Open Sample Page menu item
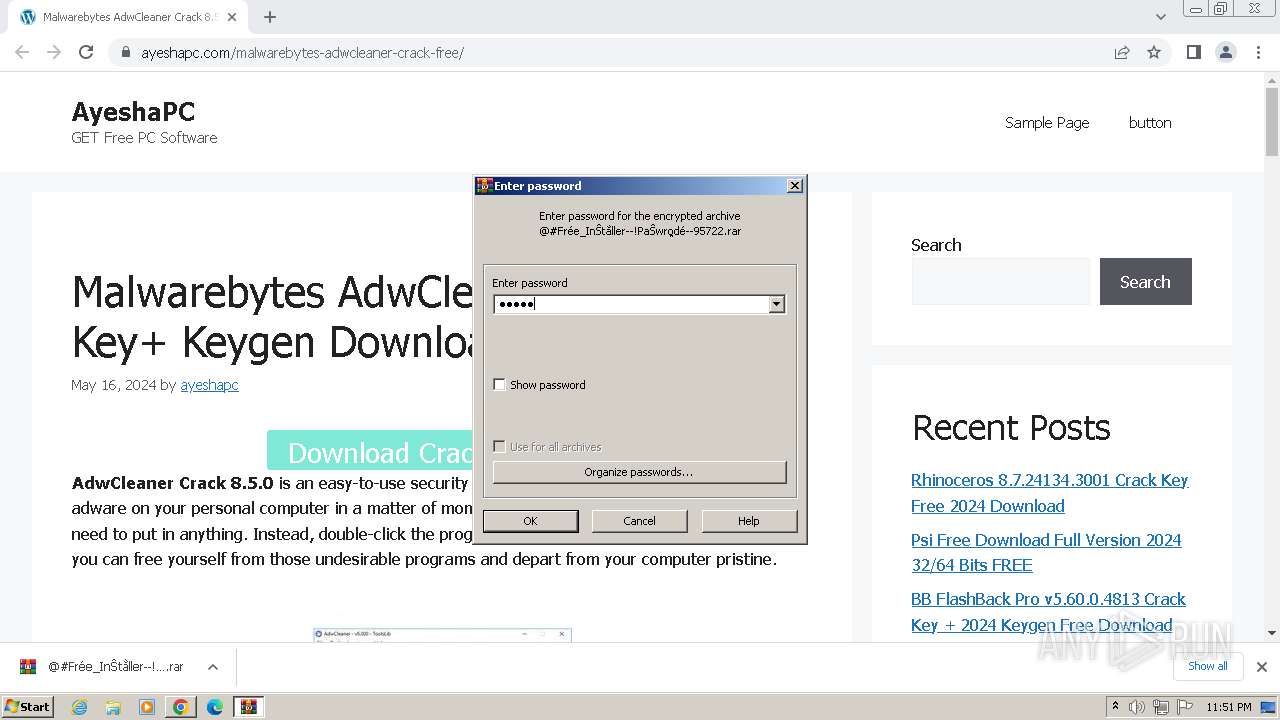Image resolution: width=1280 pixels, height=720 pixels. pos(1047,122)
